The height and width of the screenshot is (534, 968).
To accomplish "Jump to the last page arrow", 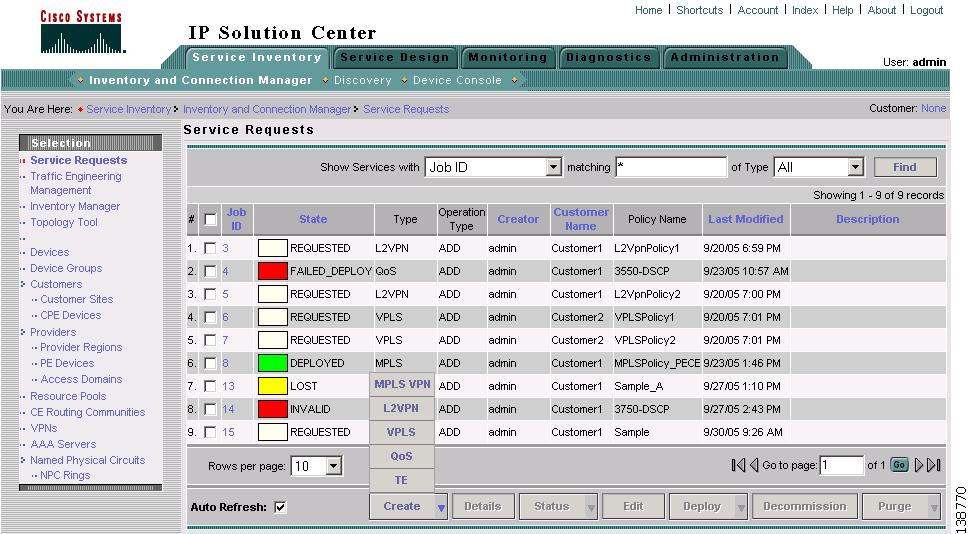I will pyautogui.click(x=934, y=465).
